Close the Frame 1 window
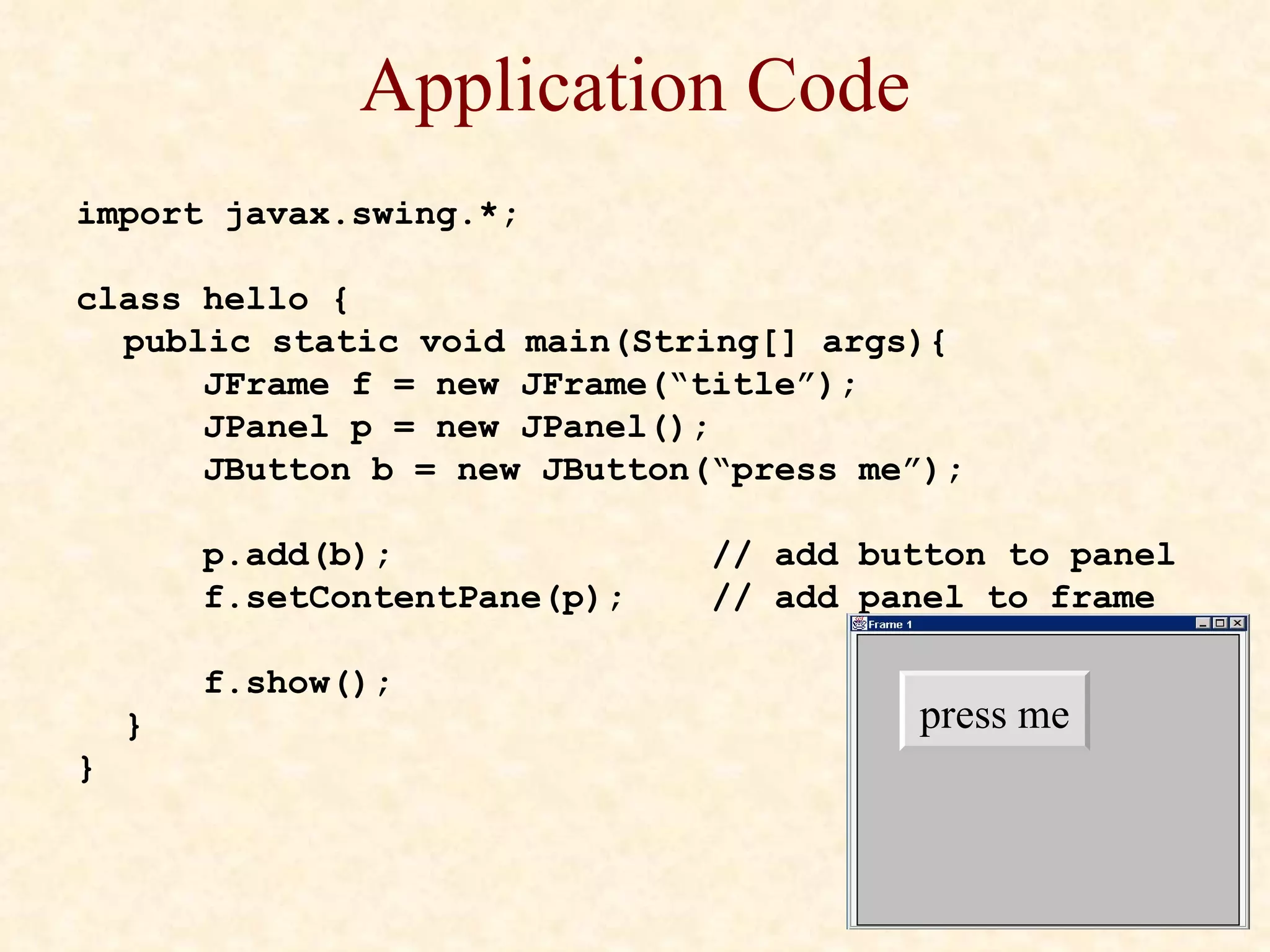Image resolution: width=1270 pixels, height=952 pixels. 1237,623
